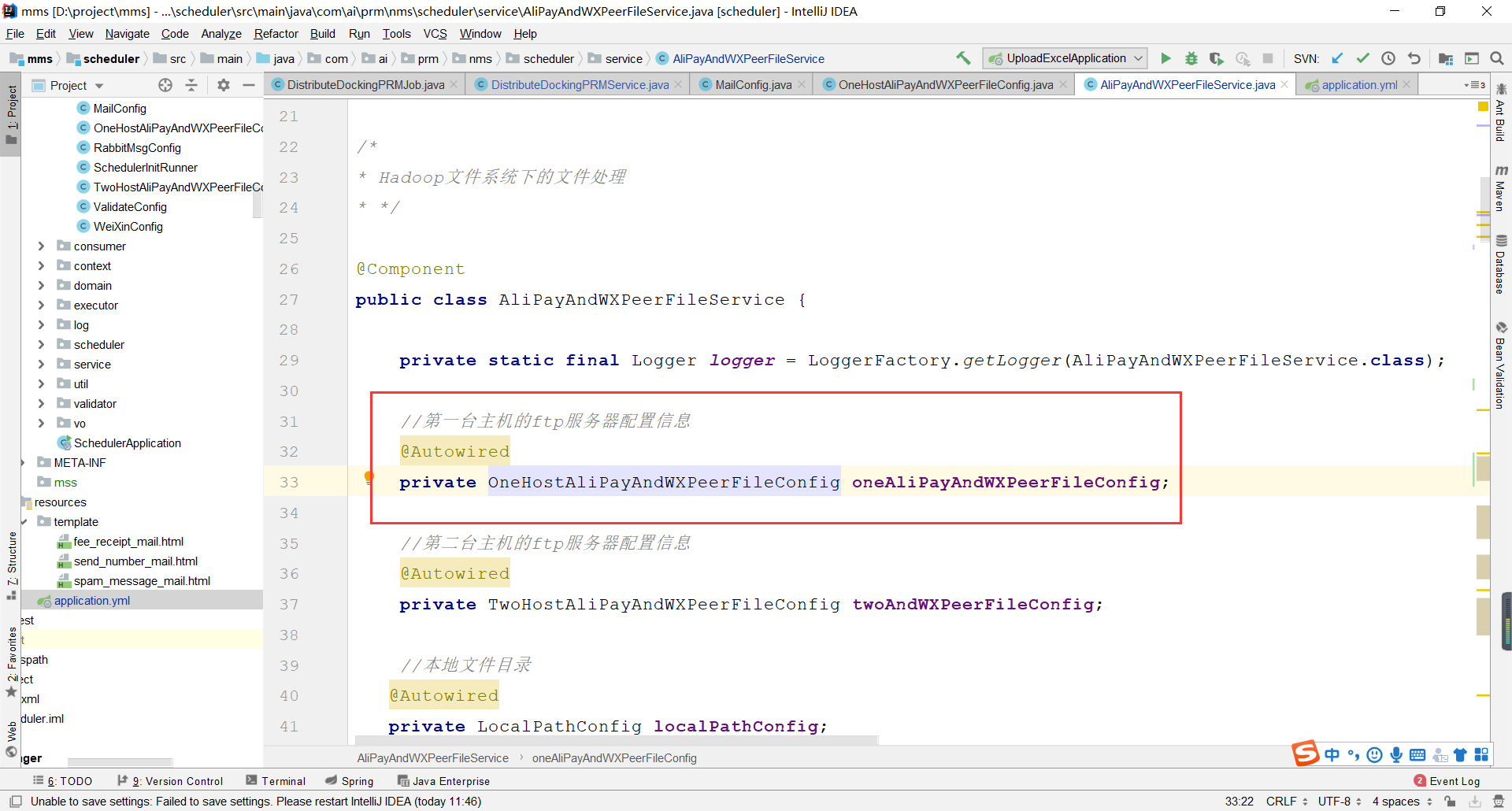Image resolution: width=1512 pixels, height=811 pixels.
Task: Toggle file read-only lock in status bar
Action: coord(1450,802)
